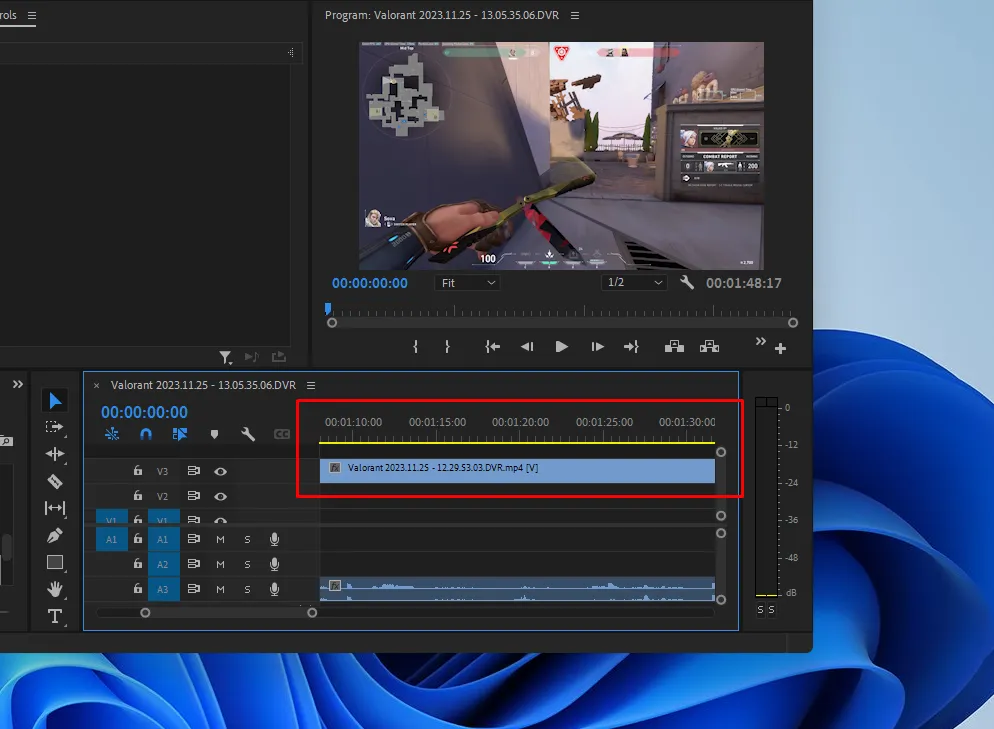Viewport: 994px width, 729px height.
Task: Enable voice-over record on A1
Action: 274,539
